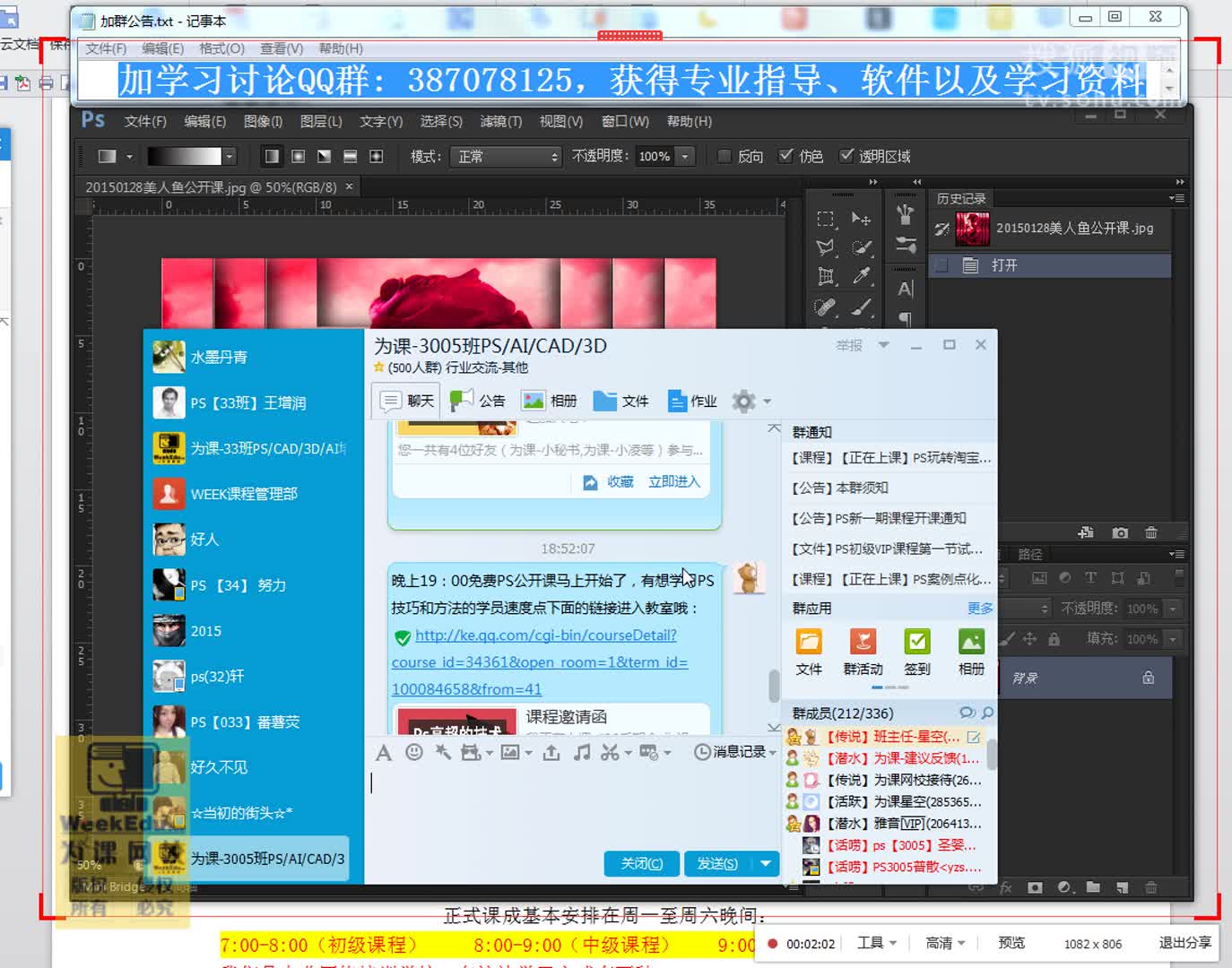Open the 不透明度 100% dropdown arrow

click(x=685, y=156)
